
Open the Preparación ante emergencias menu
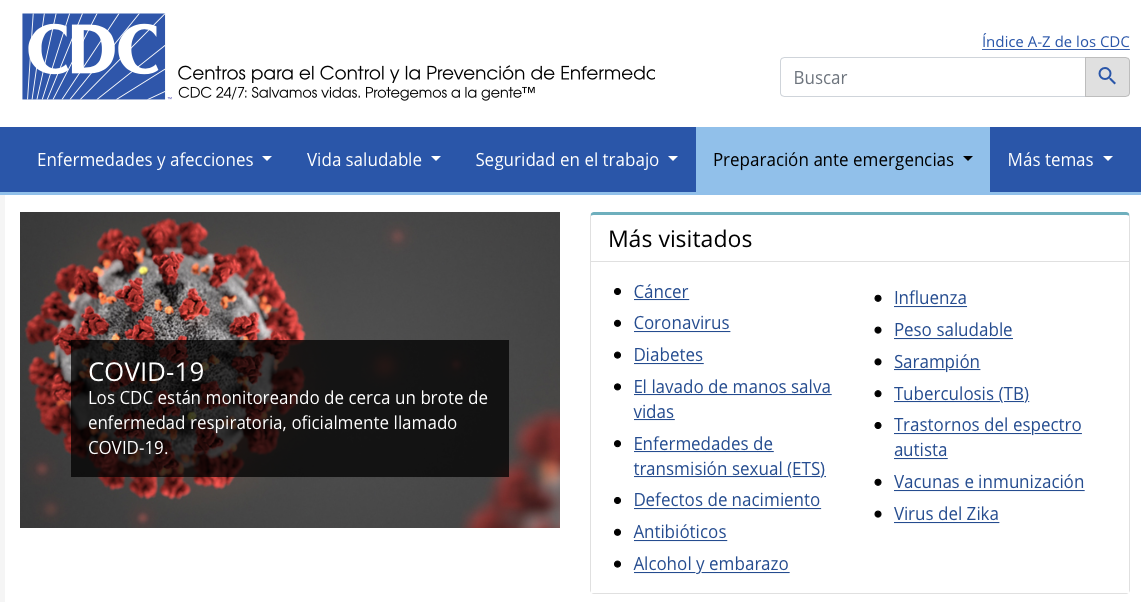pos(843,159)
